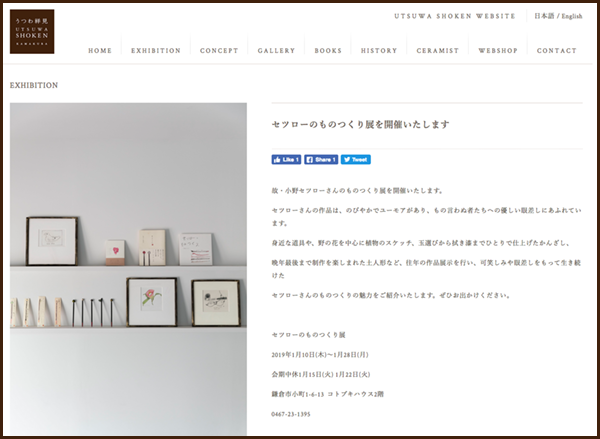Open the HOME menu item
Screen dimensions: 600x439
100,51
